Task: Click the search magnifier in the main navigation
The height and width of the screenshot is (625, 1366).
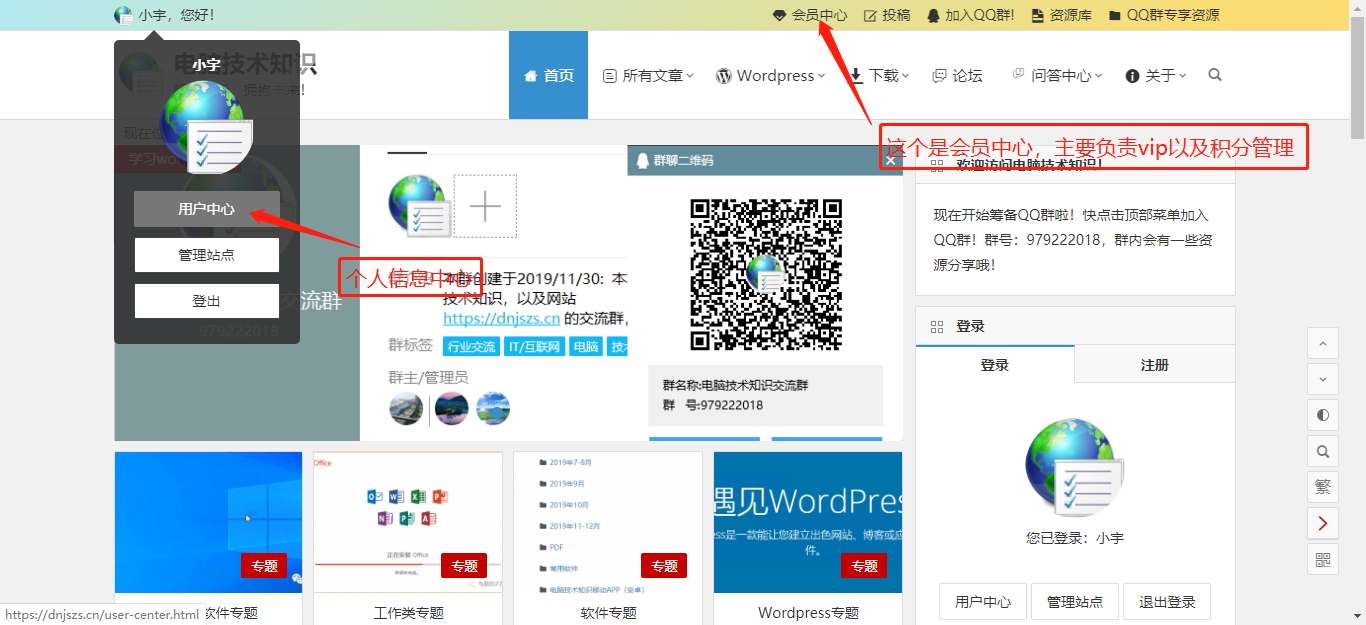Action: coord(1215,75)
